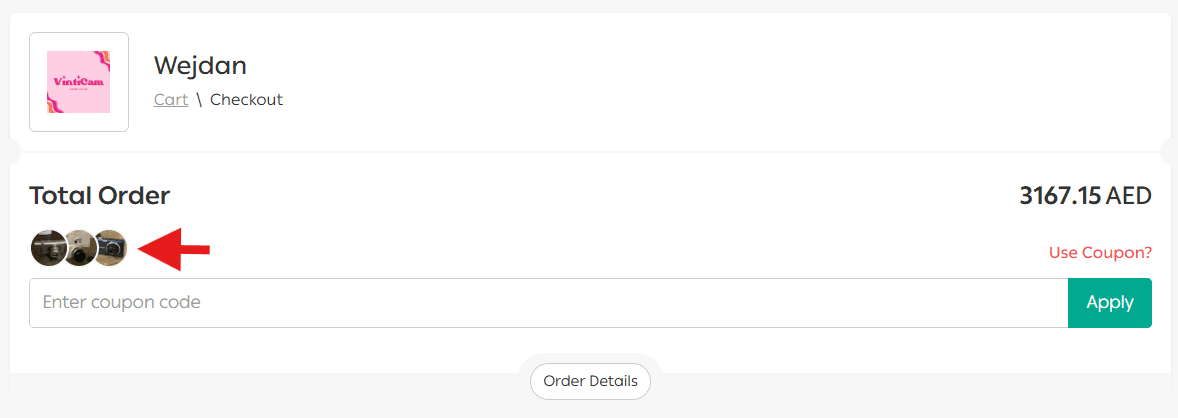
Task: Expand the Order Details section
Action: tap(590, 381)
